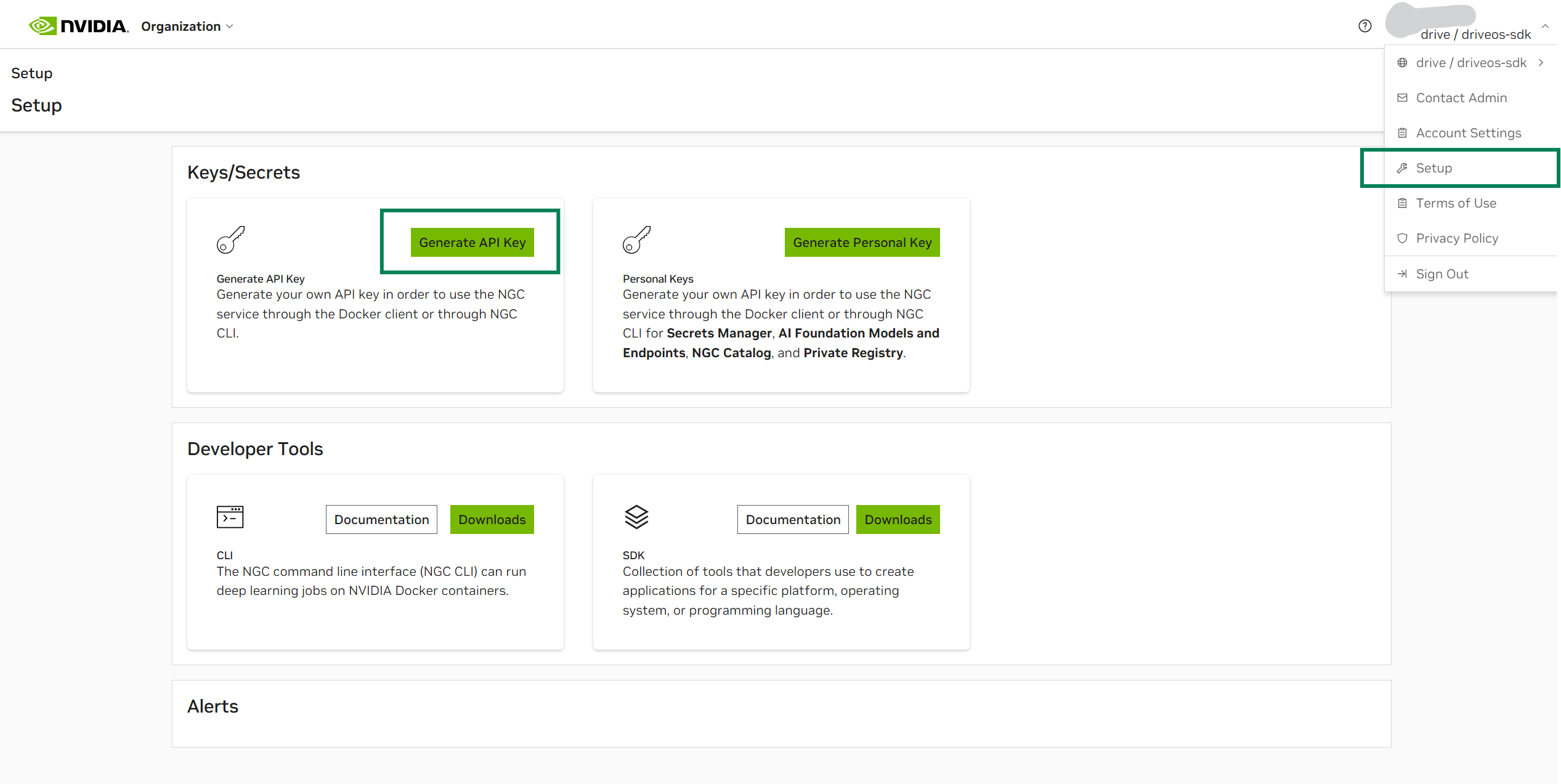The height and width of the screenshot is (784, 1561).
Task: Click SDK Downloads button
Action: (898, 520)
